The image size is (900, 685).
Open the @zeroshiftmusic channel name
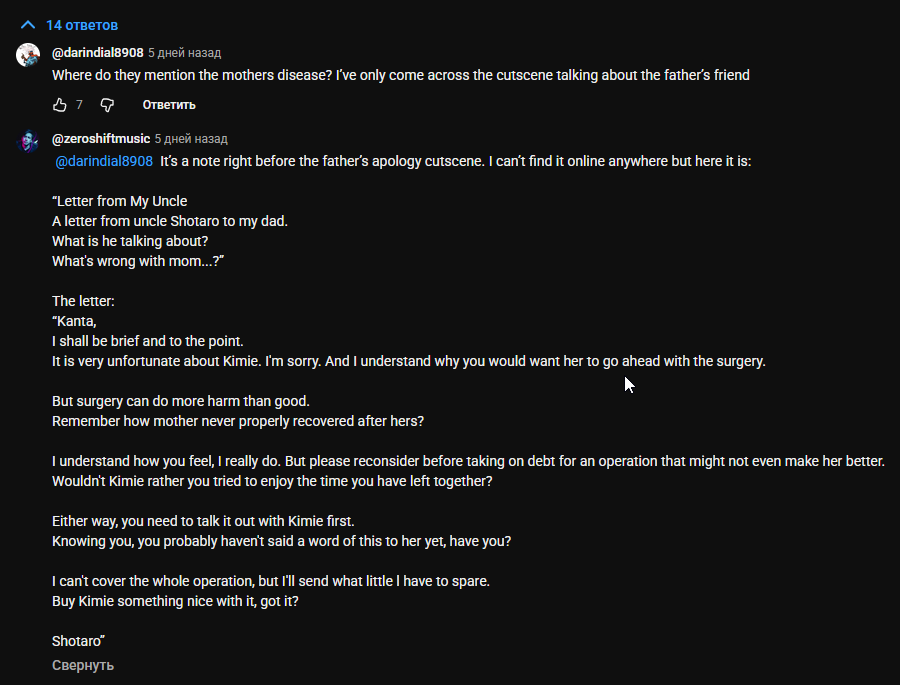tap(101, 139)
